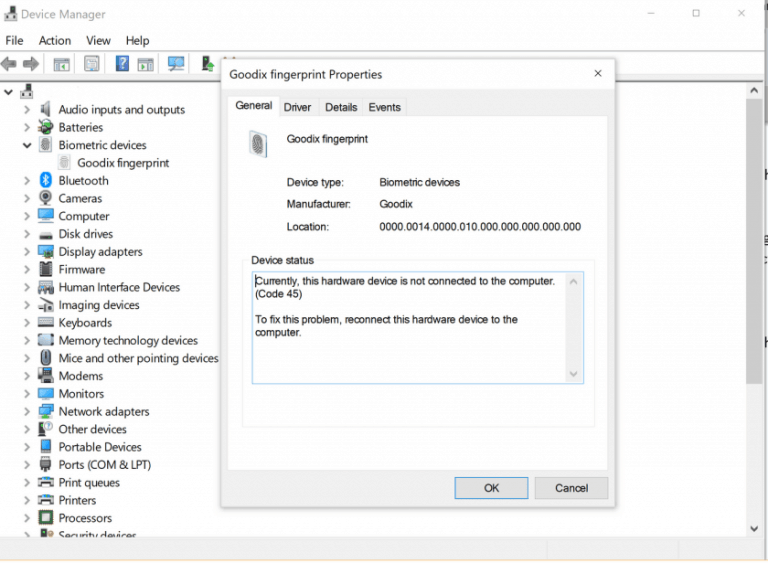The width and height of the screenshot is (768, 563).
Task: Switch to the Events tab
Action: point(384,107)
